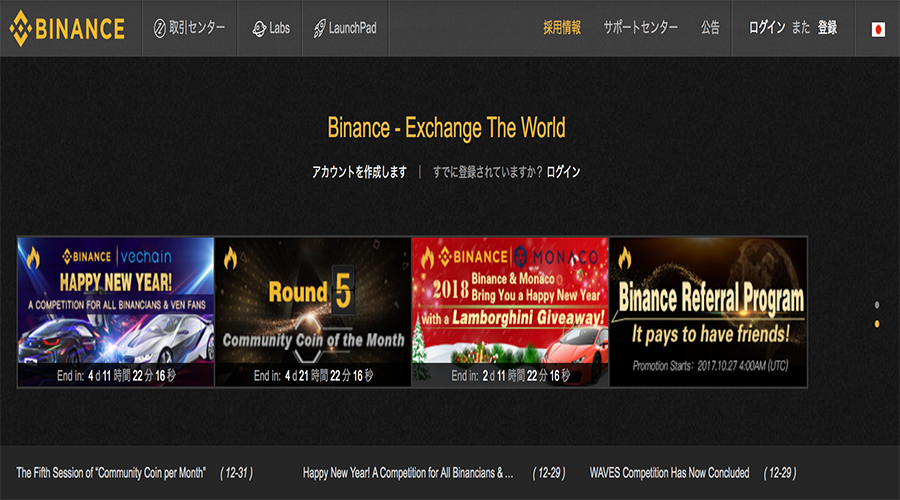The width and height of the screenshot is (900, 500).
Task: Click アカウントを作成します link
Action: tap(359, 172)
